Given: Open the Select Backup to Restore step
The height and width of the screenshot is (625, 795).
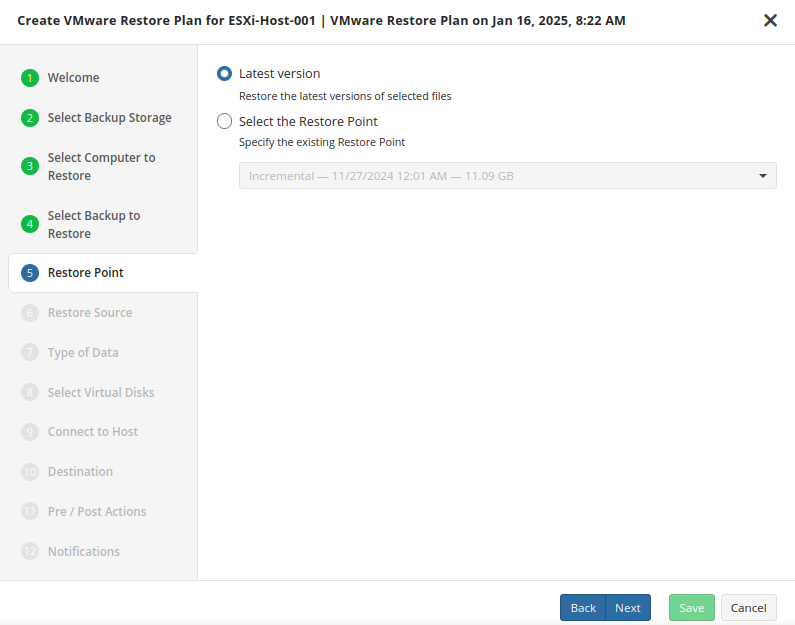Looking at the screenshot, I should [x=94, y=225].
